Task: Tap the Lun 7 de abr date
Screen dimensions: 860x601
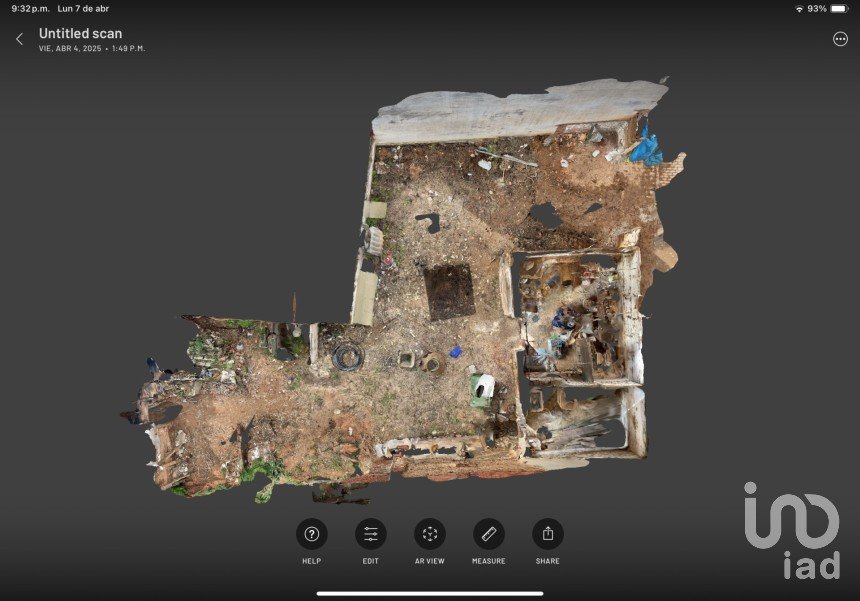Action: tap(83, 9)
